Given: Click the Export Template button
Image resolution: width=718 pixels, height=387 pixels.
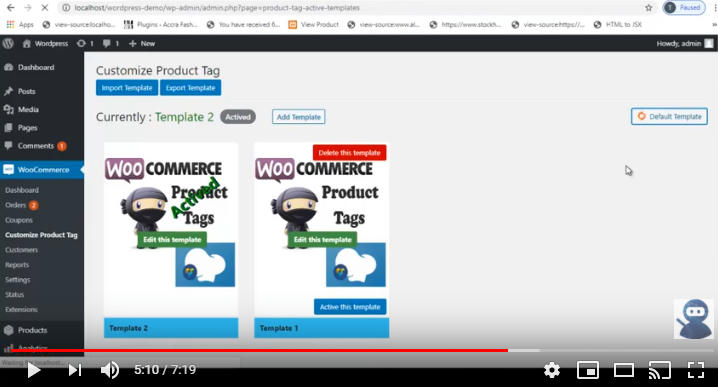Looking at the screenshot, I should (190, 87).
